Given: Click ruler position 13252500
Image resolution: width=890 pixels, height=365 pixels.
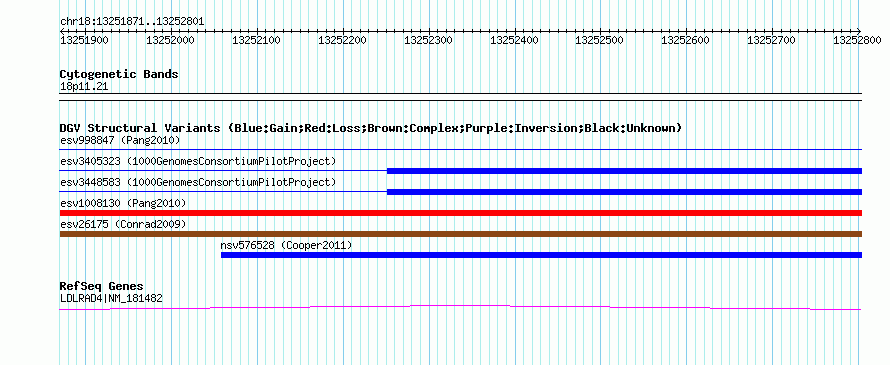Looking at the screenshot, I should (x=600, y=40).
